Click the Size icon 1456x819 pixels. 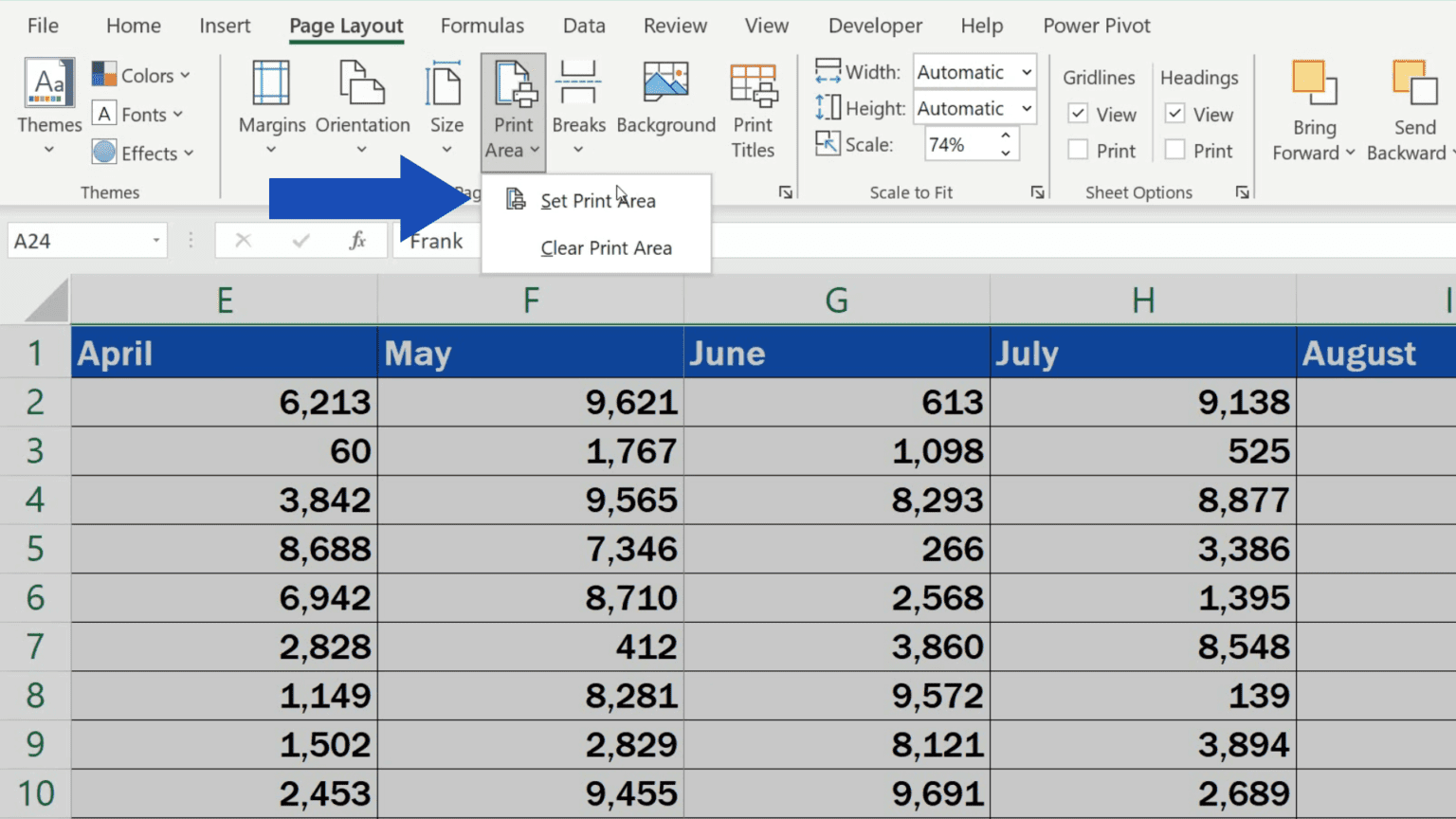coord(446,95)
